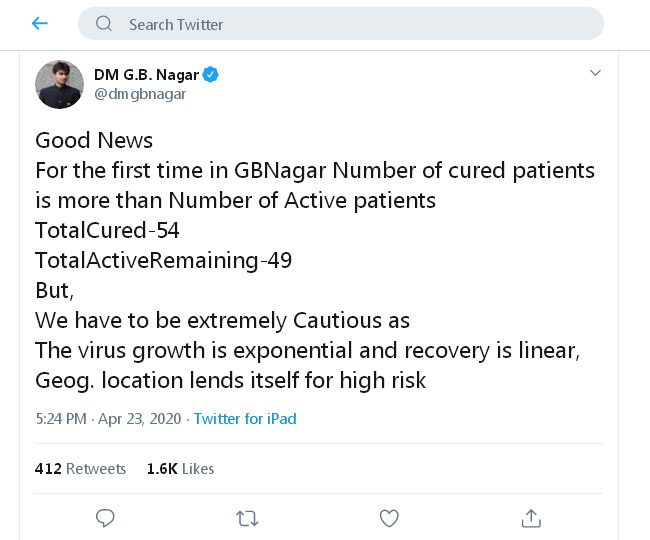Click the search magnifier icon
Viewport: 650px width, 540px height.
[x=104, y=24]
